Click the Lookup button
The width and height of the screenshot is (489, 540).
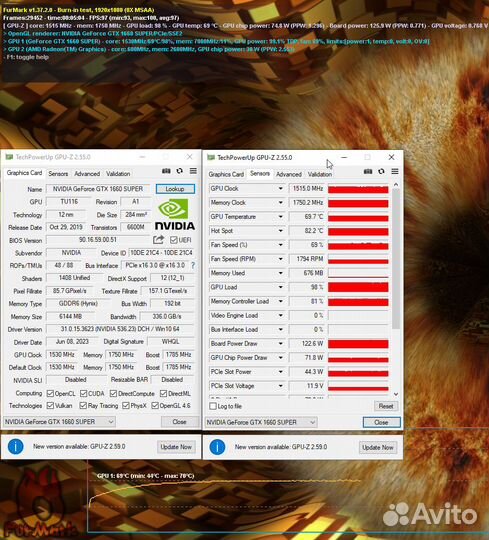[x=175, y=189]
